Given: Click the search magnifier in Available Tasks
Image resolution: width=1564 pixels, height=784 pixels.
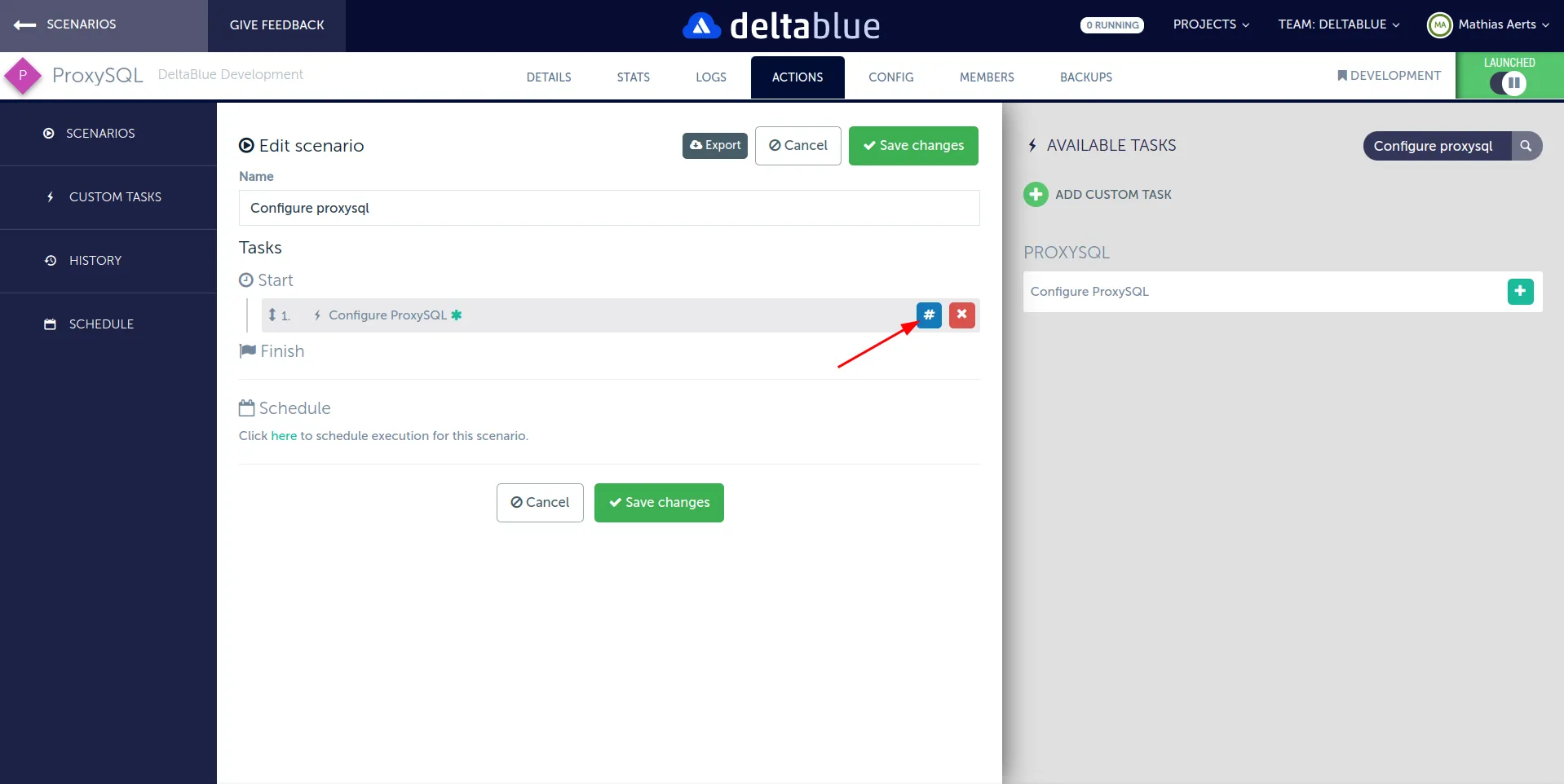Looking at the screenshot, I should [x=1526, y=146].
